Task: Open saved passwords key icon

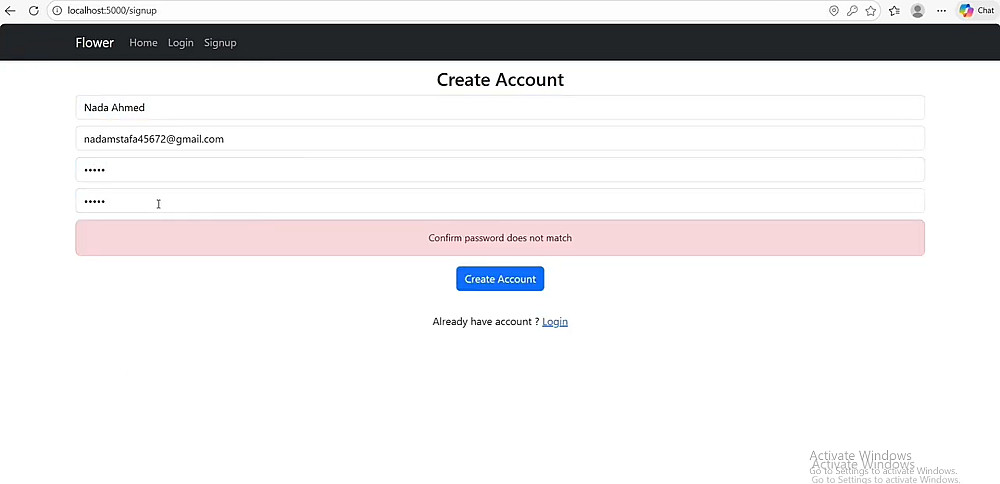Action: pos(852,11)
